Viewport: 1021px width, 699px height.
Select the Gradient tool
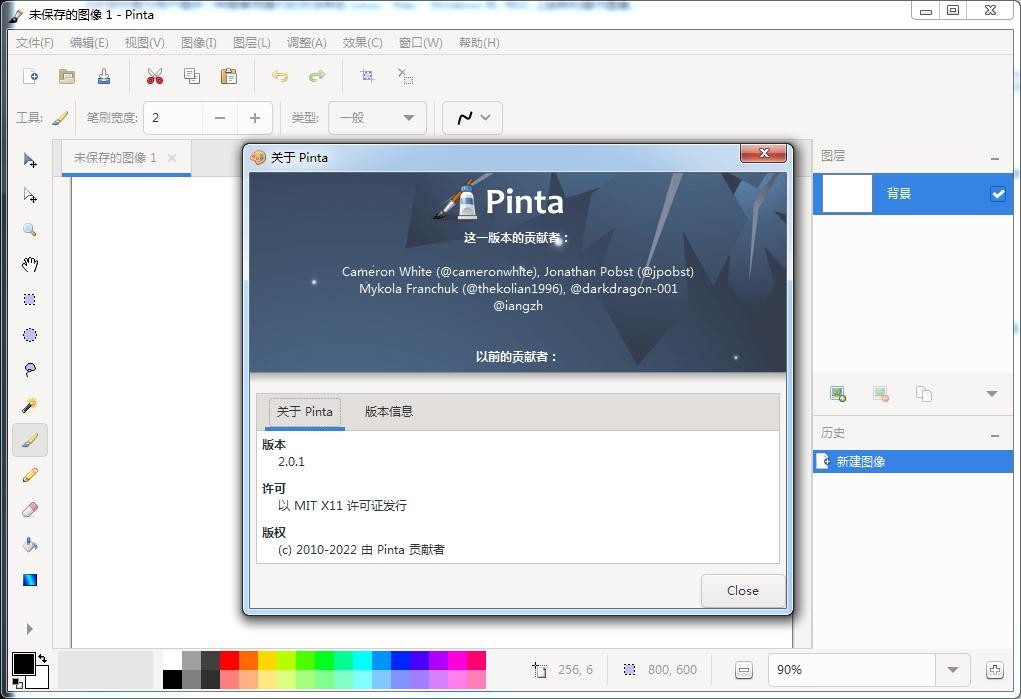coord(30,579)
